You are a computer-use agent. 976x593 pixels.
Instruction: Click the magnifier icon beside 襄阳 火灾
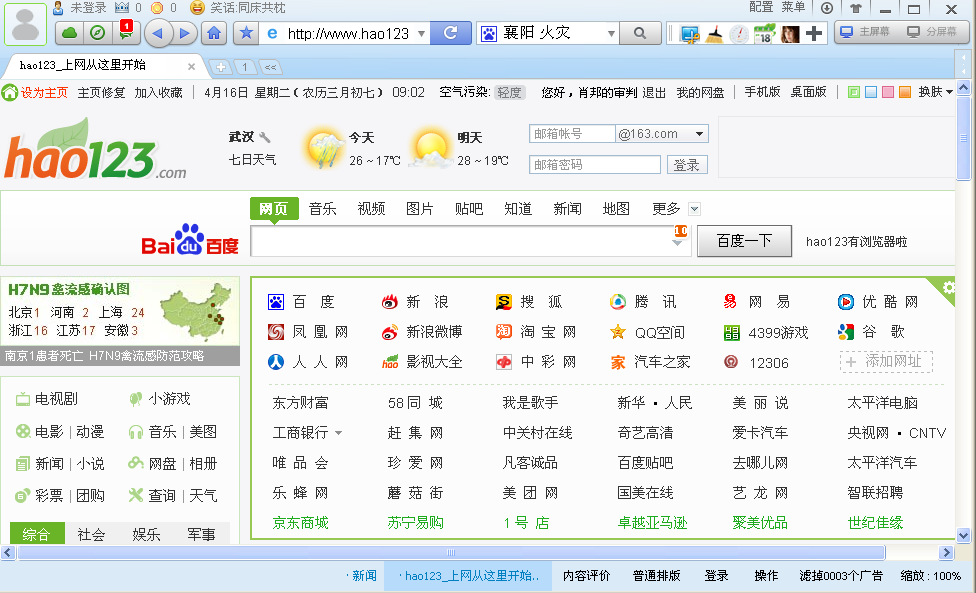click(639, 32)
